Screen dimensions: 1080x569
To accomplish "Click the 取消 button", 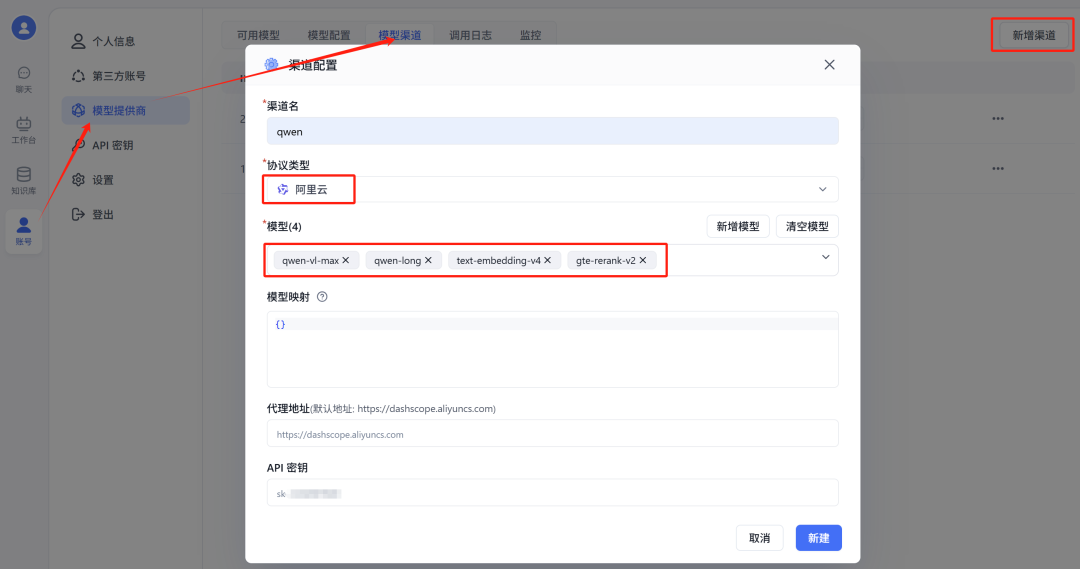I will pos(760,538).
